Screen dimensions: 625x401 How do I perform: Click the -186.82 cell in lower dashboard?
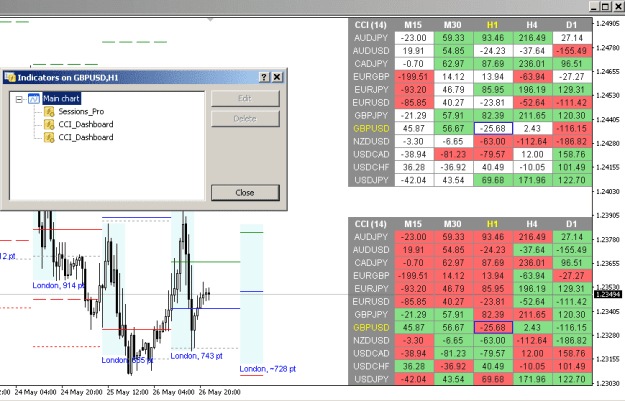click(x=572, y=340)
